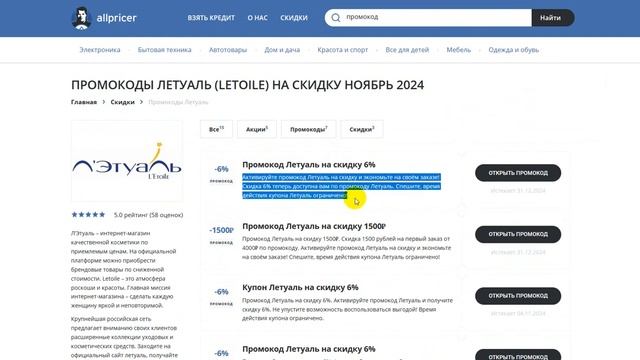Viewport: 640px width, 360px height.
Task: Open promo code for first 6% discount offer
Action: point(518,173)
